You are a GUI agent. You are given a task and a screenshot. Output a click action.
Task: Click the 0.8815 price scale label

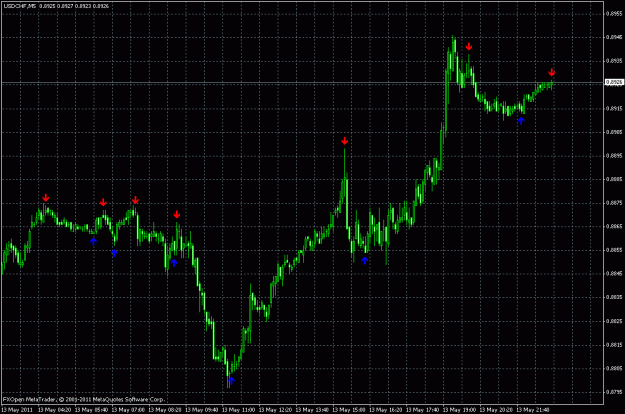click(x=614, y=345)
